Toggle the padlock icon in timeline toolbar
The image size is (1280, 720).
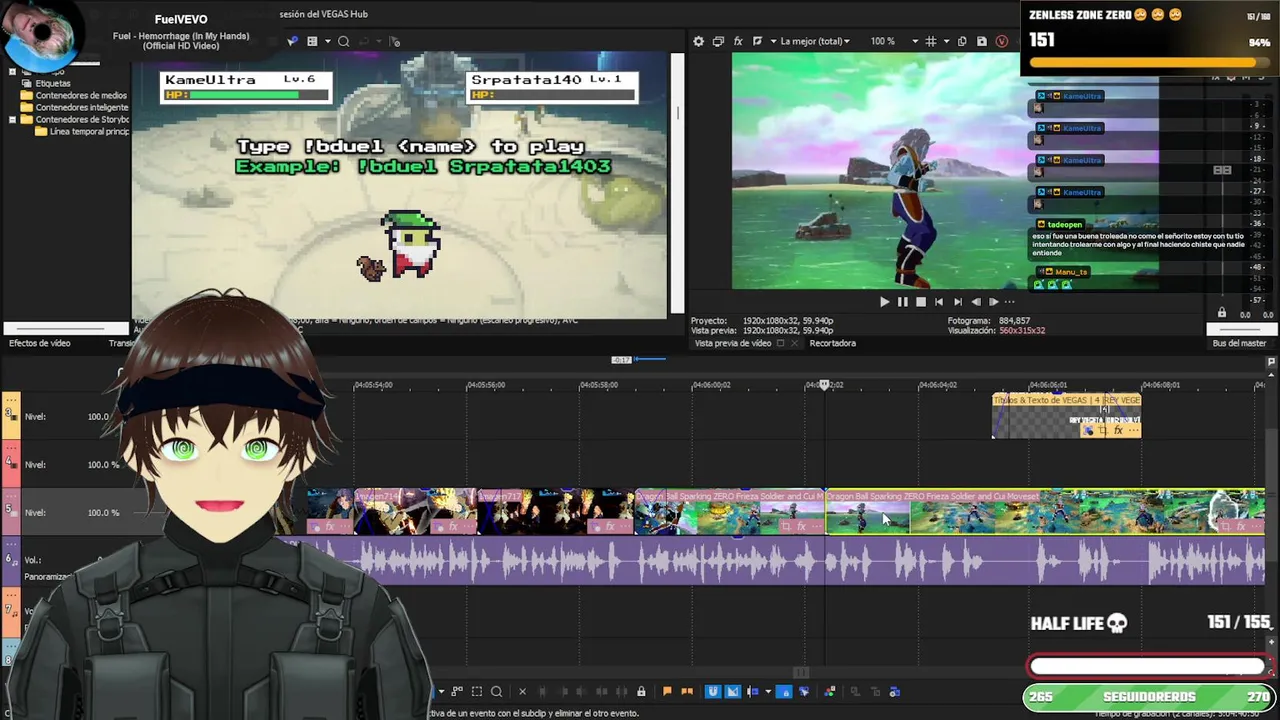point(641,691)
